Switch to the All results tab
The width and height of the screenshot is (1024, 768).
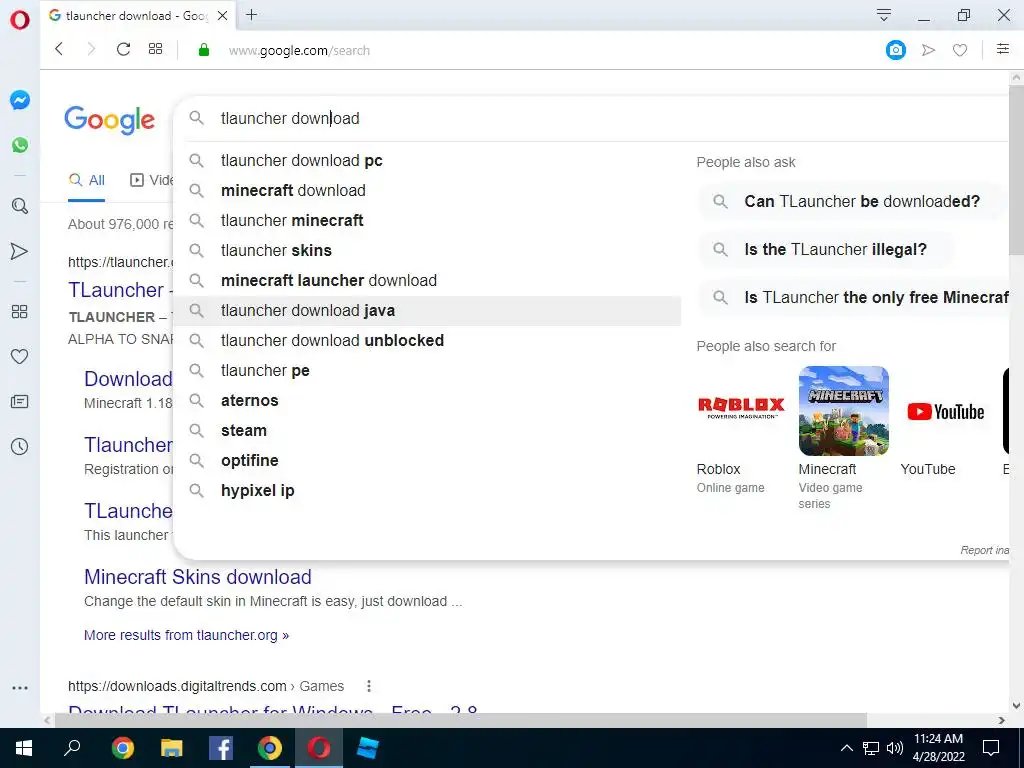pyautogui.click(x=87, y=180)
